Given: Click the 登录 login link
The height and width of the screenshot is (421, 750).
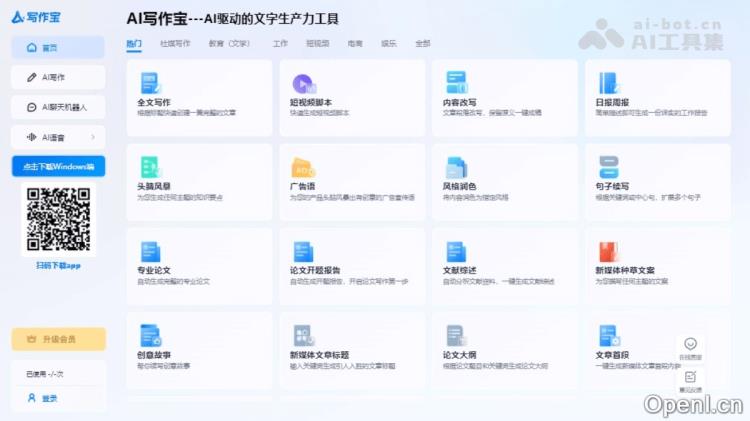Looking at the screenshot, I should (49, 398).
